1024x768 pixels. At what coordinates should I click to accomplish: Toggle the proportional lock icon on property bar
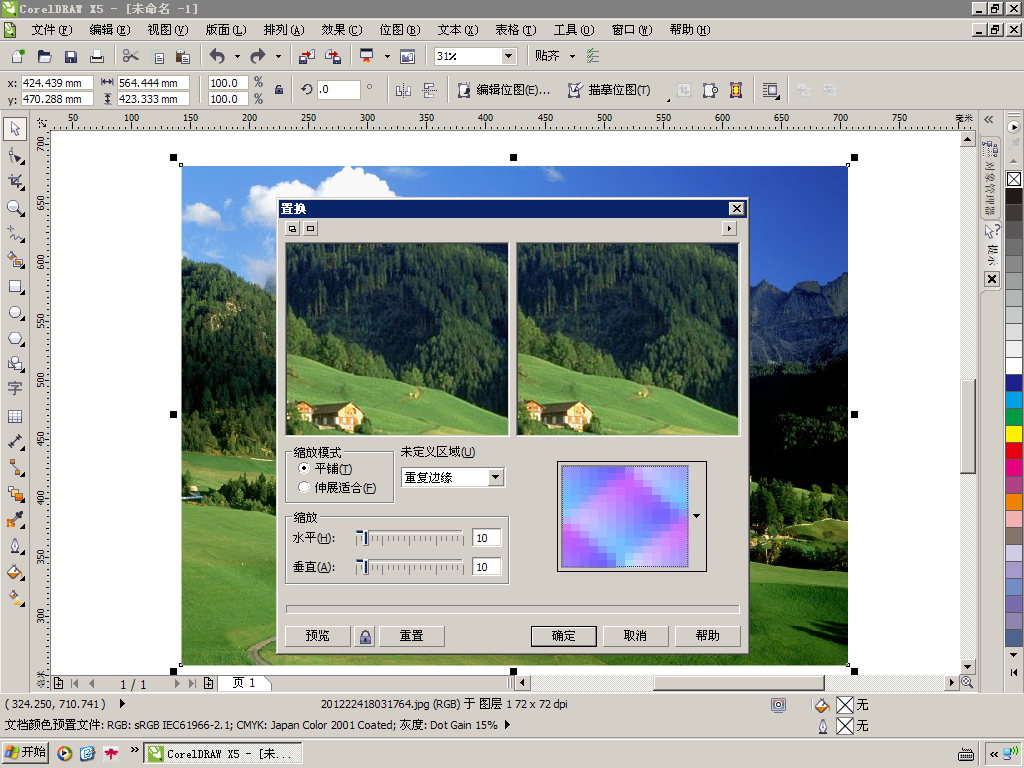click(x=279, y=90)
